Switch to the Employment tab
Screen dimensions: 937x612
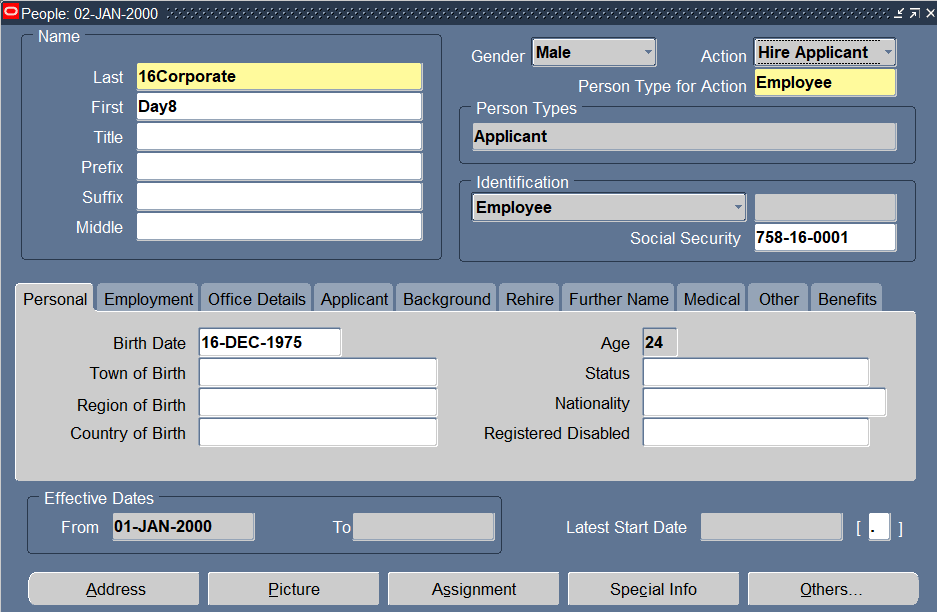coord(148,299)
